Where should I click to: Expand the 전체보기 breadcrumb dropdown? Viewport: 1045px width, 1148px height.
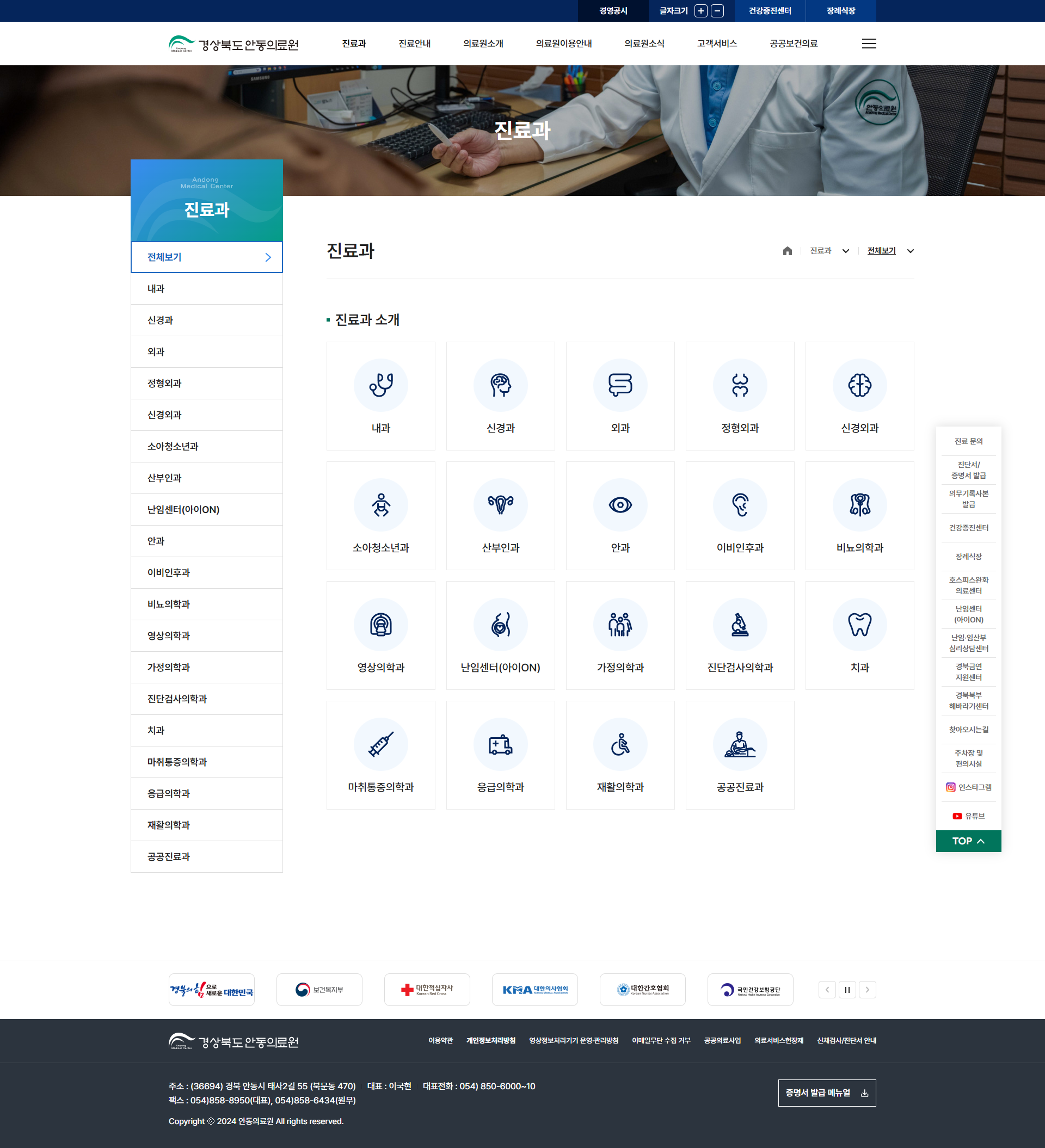point(910,251)
